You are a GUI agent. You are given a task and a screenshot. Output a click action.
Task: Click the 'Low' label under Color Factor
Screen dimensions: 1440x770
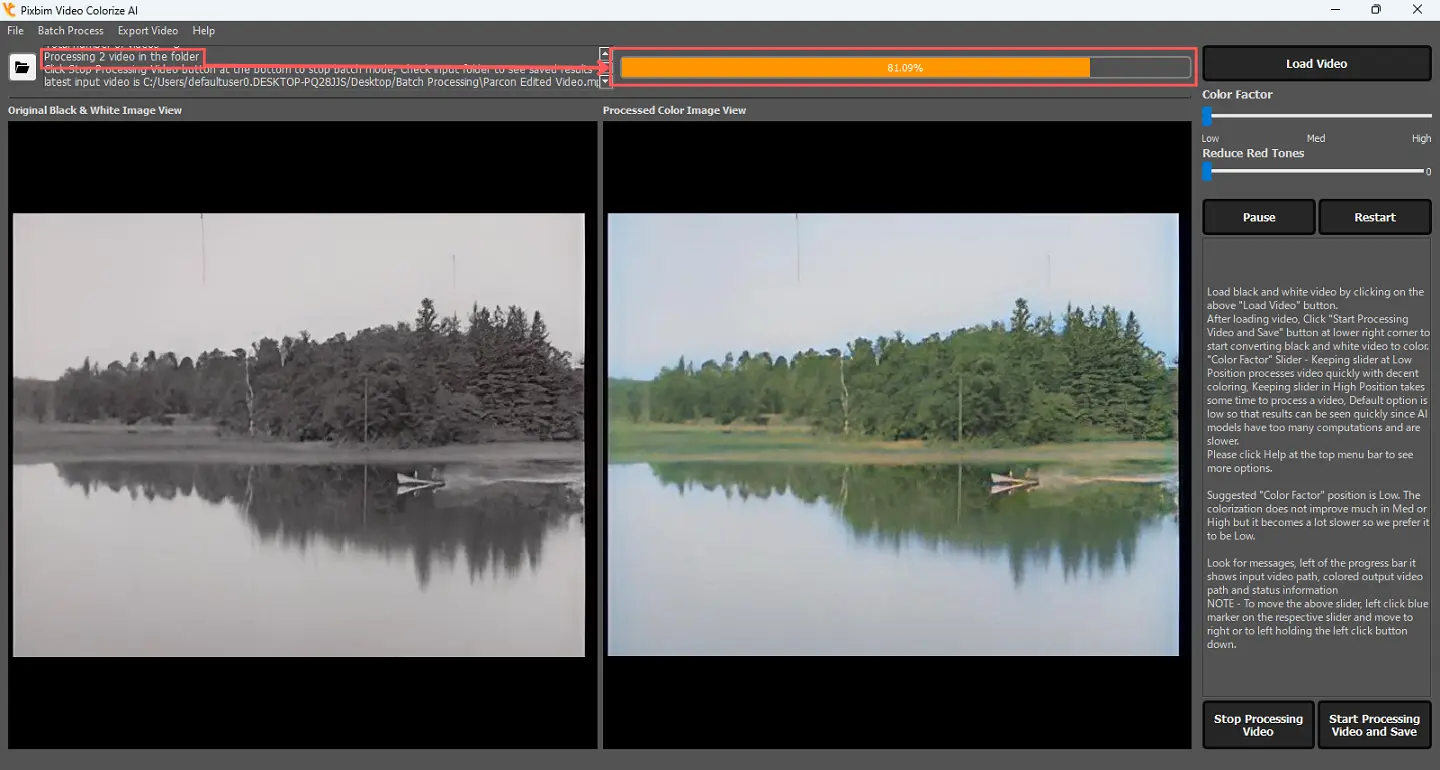click(1210, 139)
